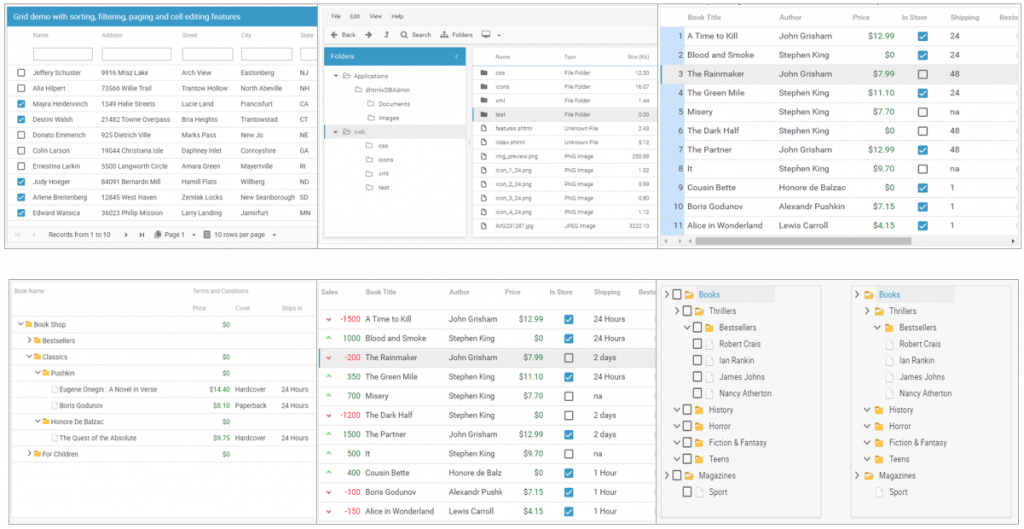Image resolution: width=1024 pixels, height=529 pixels.
Task: Collapse the Book Shop node in tree grid
Action: pos(21,325)
